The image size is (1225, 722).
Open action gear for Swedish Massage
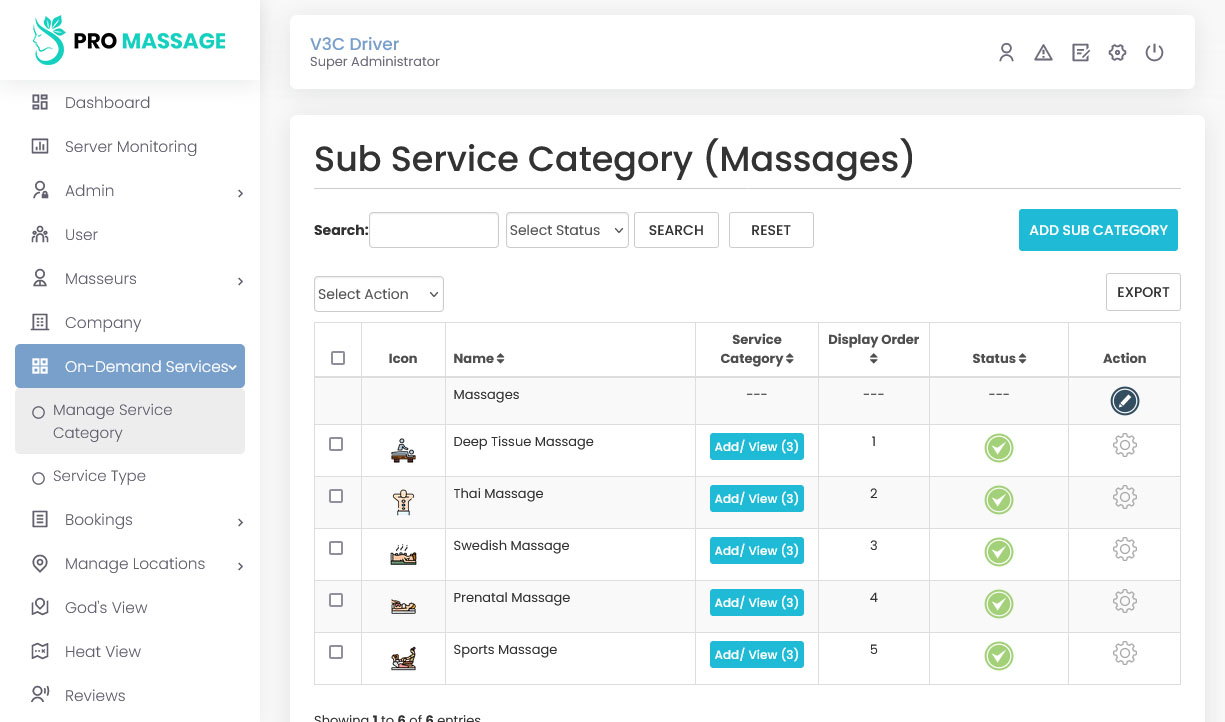1124,550
